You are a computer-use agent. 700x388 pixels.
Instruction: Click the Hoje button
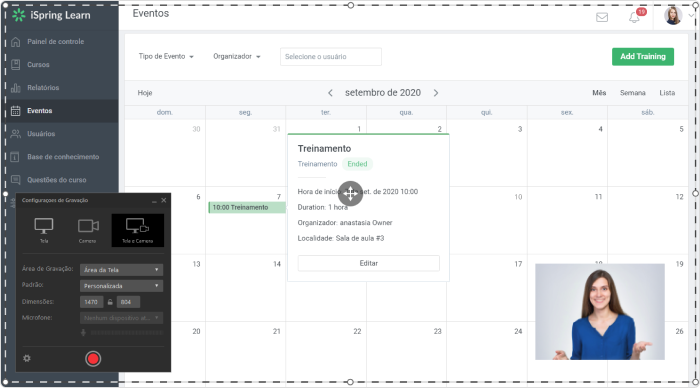[145, 93]
